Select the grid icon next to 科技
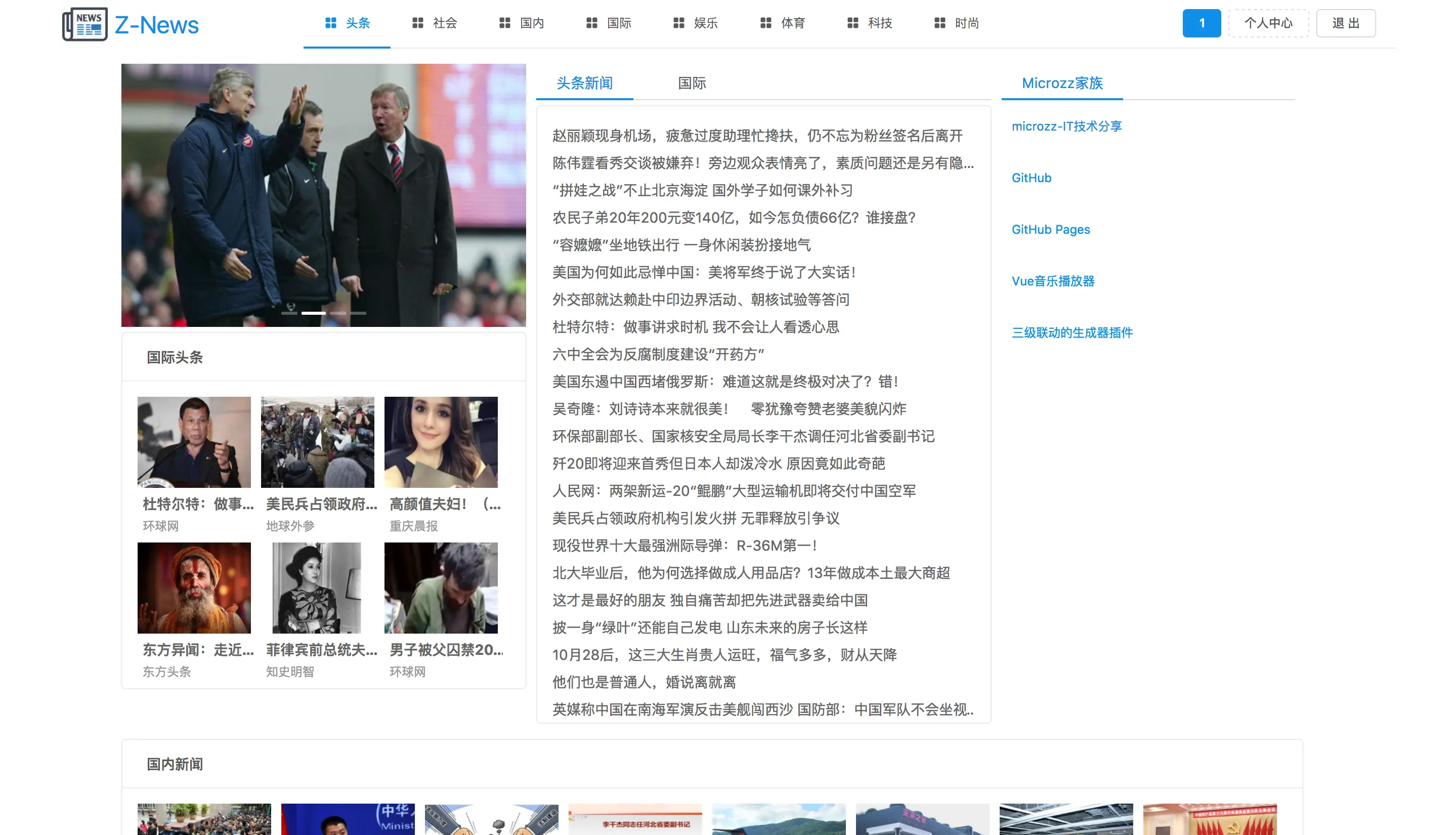Image resolution: width=1456 pixels, height=835 pixels. pyautogui.click(x=852, y=23)
